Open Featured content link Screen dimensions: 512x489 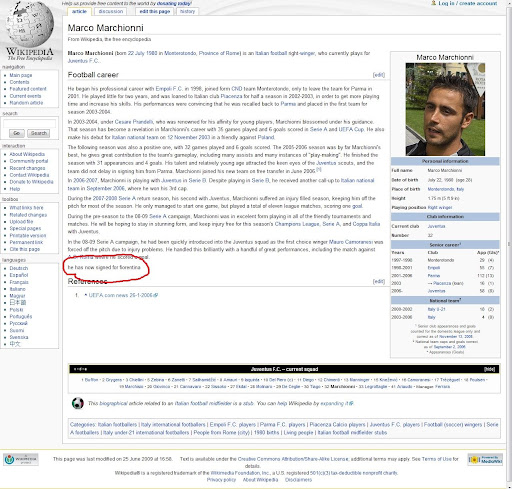28,89
